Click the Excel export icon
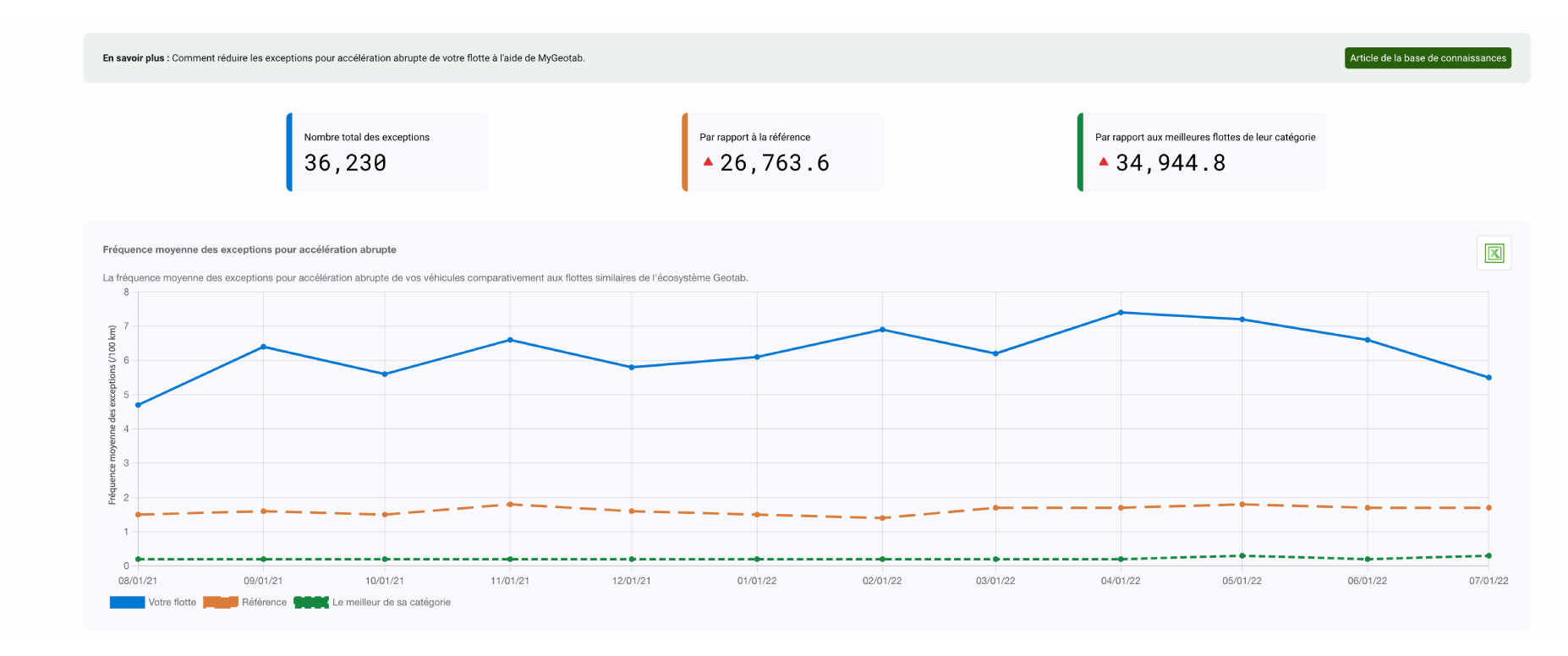This screenshot has height=656, width=1568. 1494,254
